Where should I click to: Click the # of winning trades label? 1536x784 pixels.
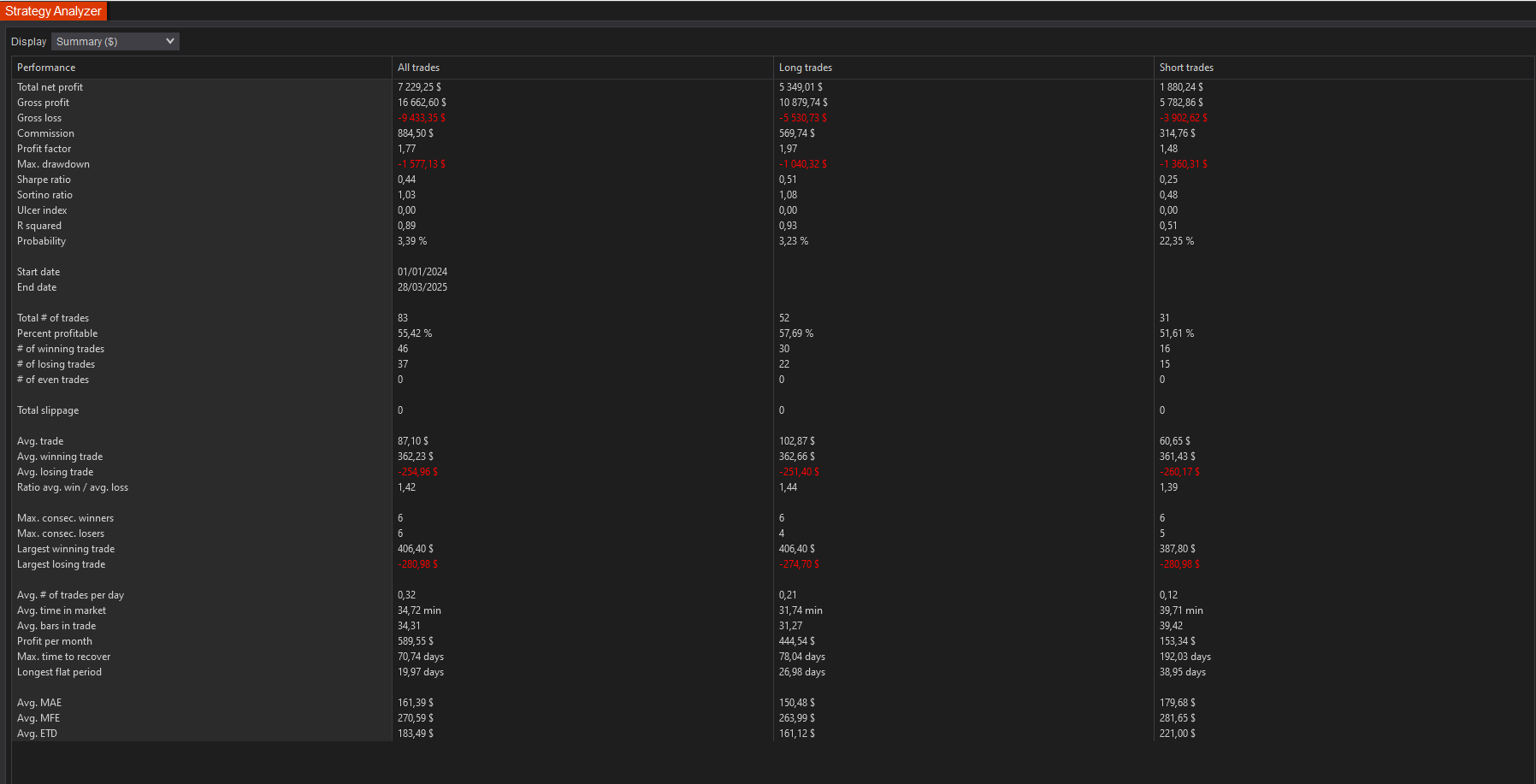tap(61, 349)
